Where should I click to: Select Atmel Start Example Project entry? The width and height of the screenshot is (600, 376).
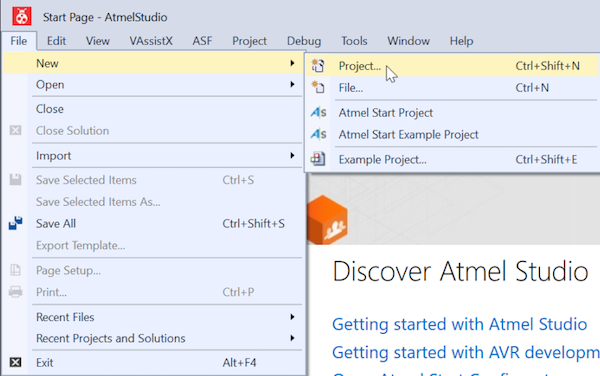click(x=452, y=134)
